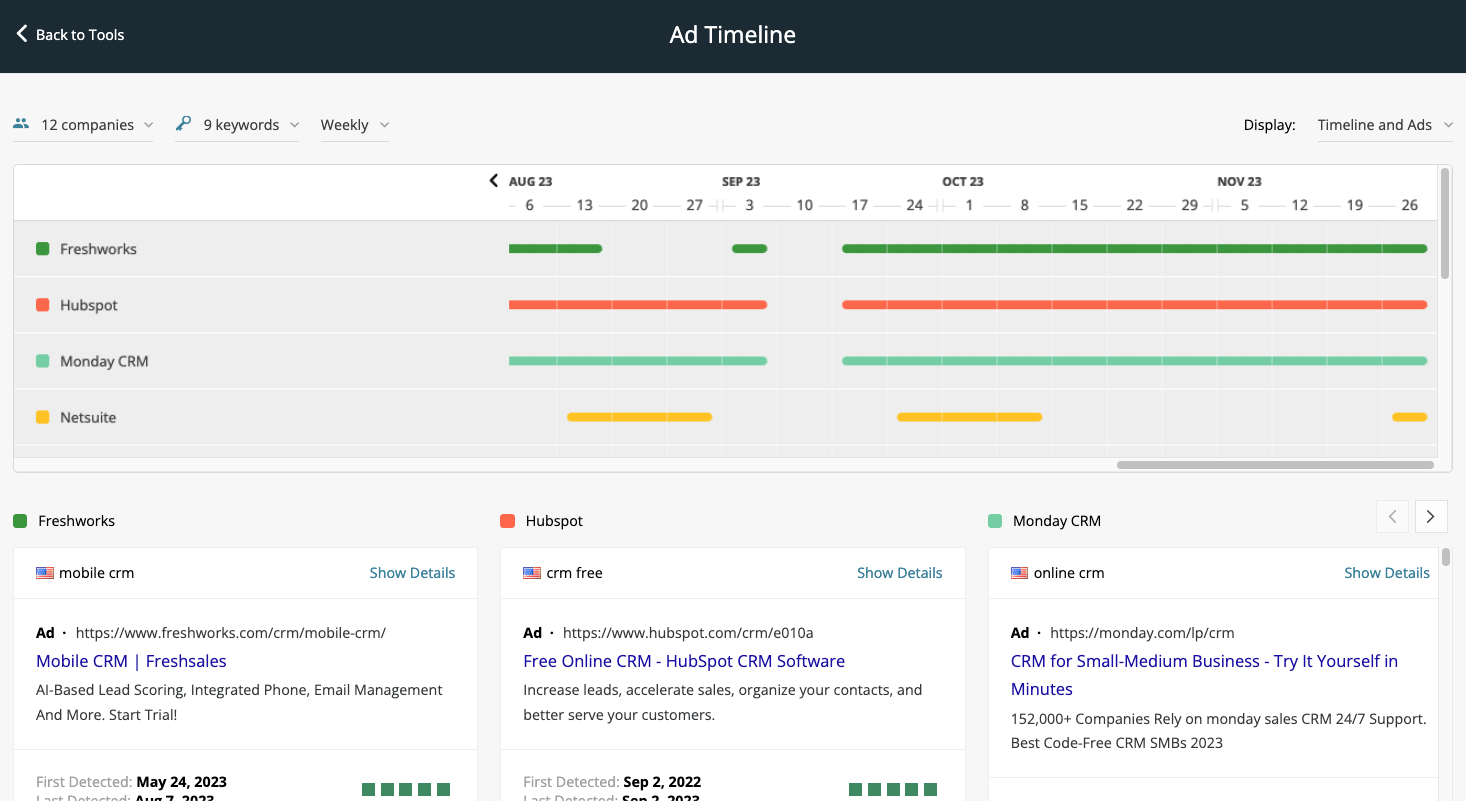Go back using the Back to Tools arrow
Image resolution: width=1466 pixels, height=801 pixels.
point(22,34)
